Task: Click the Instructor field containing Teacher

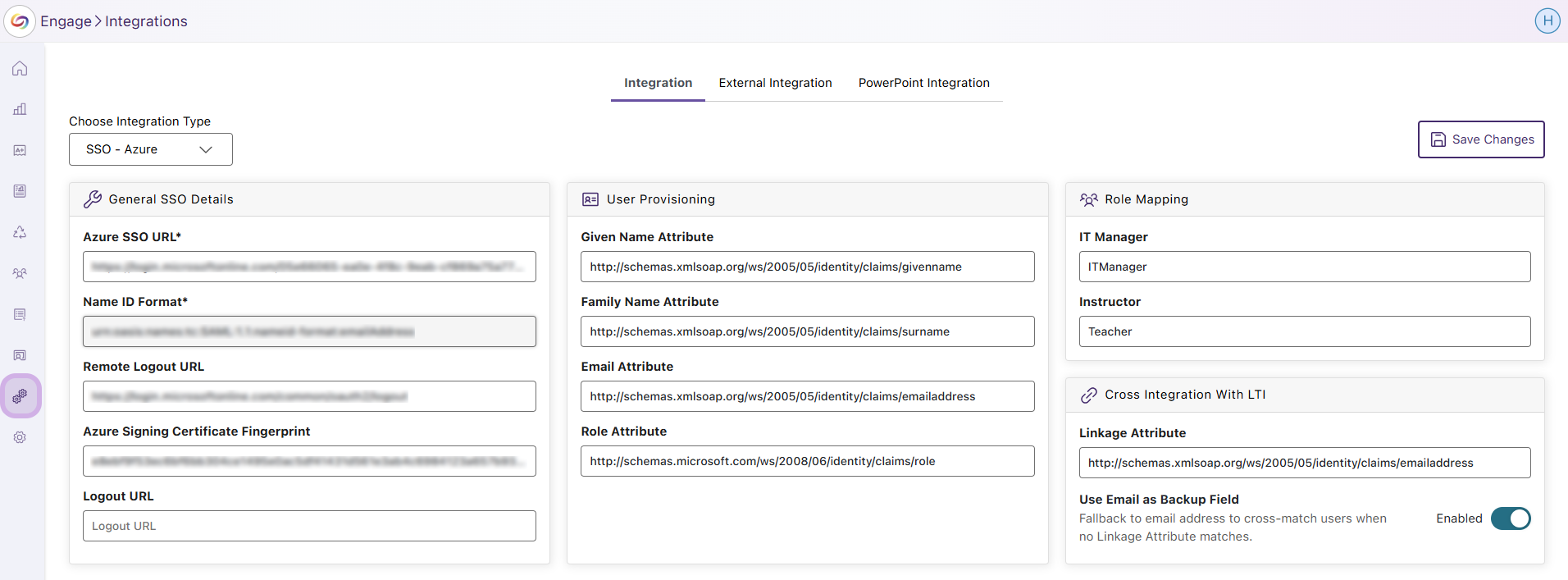Action: (x=1305, y=331)
